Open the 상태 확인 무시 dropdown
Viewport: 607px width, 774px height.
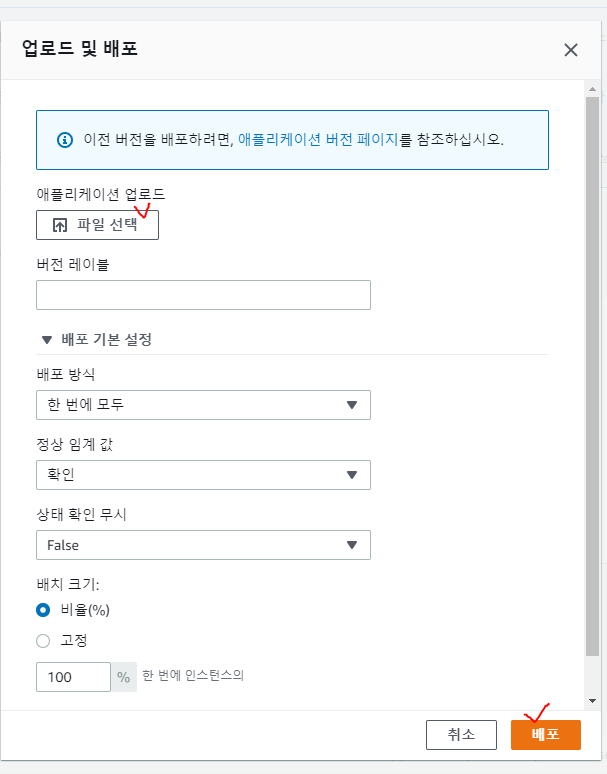[203, 545]
